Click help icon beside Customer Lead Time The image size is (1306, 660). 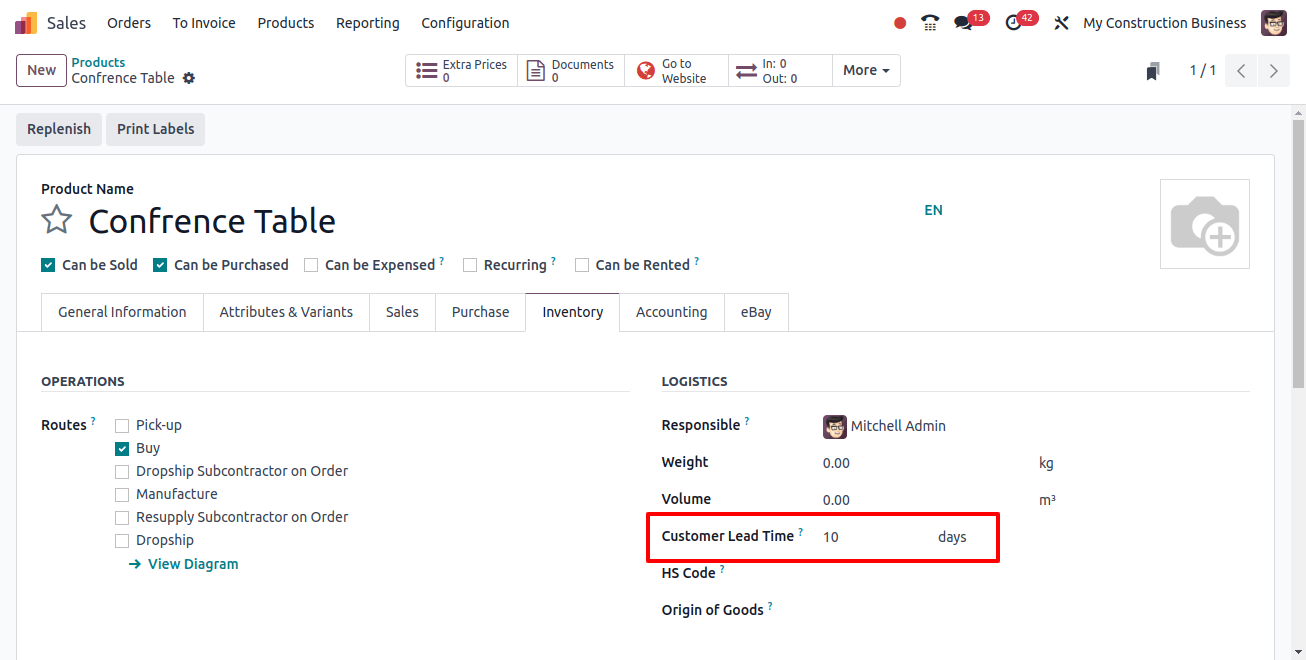click(801, 532)
